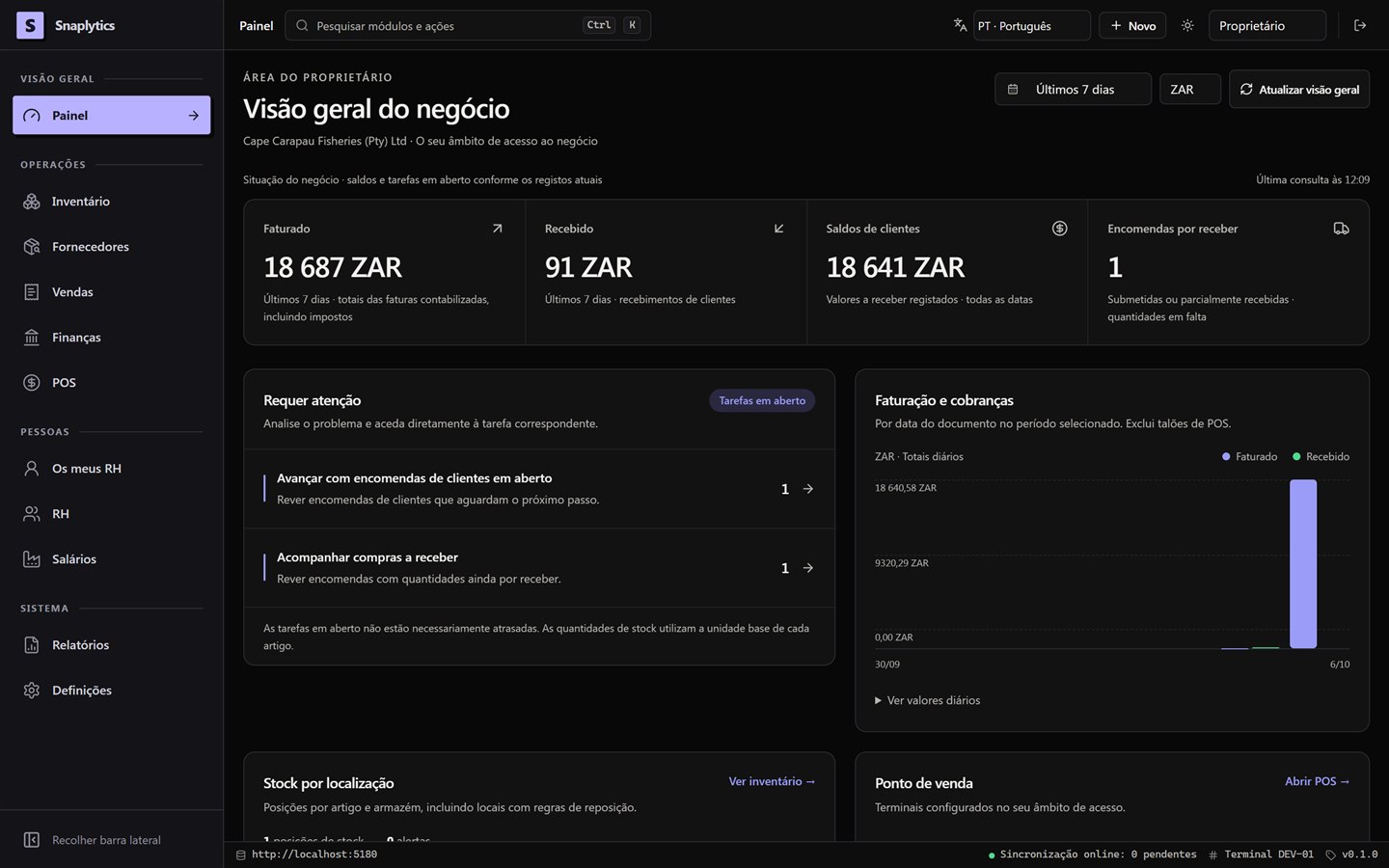Click the Os meus RH person icon
This screenshot has width=1389, height=868.
[x=32, y=469]
